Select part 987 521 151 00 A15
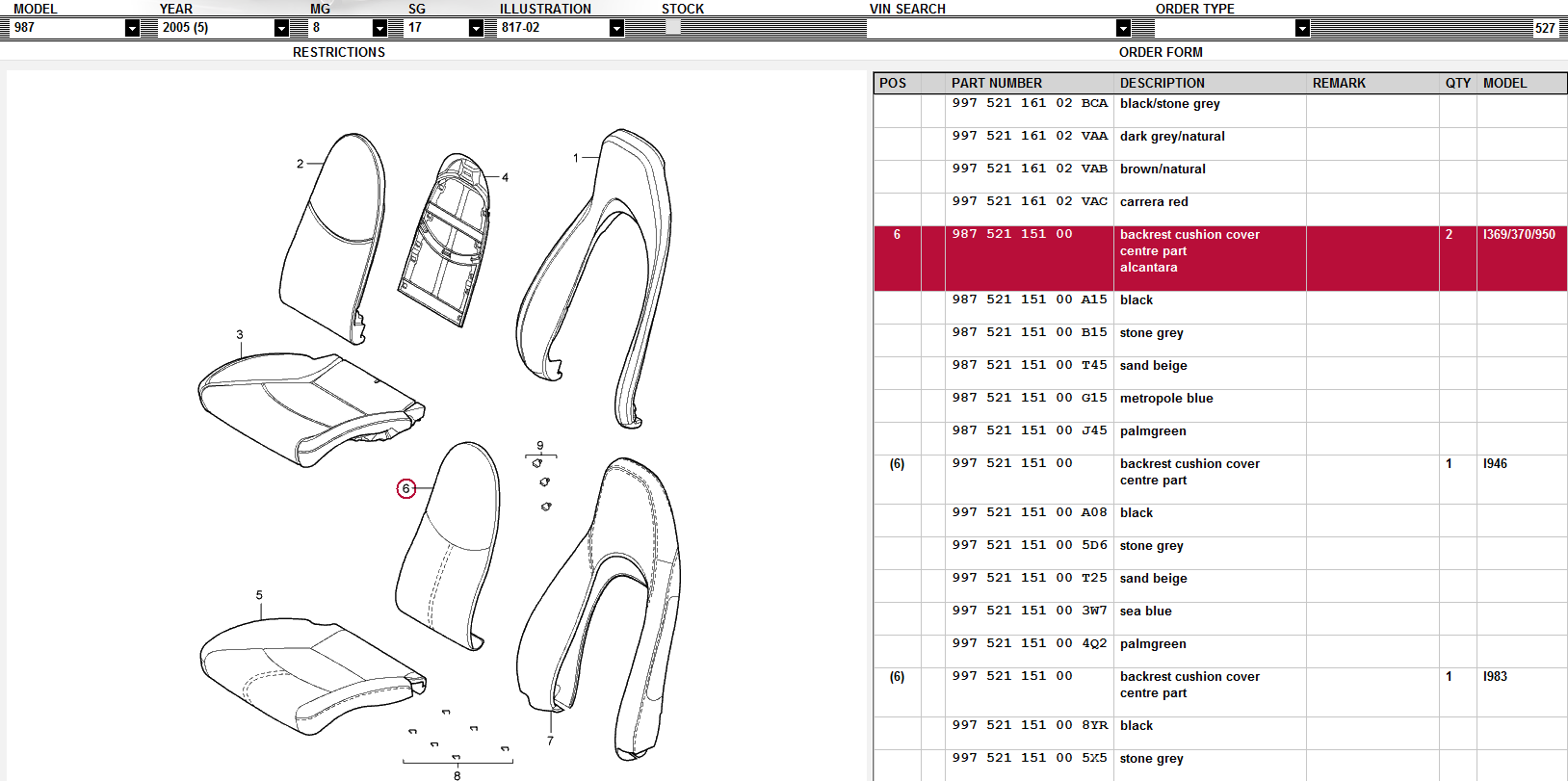Viewport: 1568px width, 781px height. pos(1030,299)
